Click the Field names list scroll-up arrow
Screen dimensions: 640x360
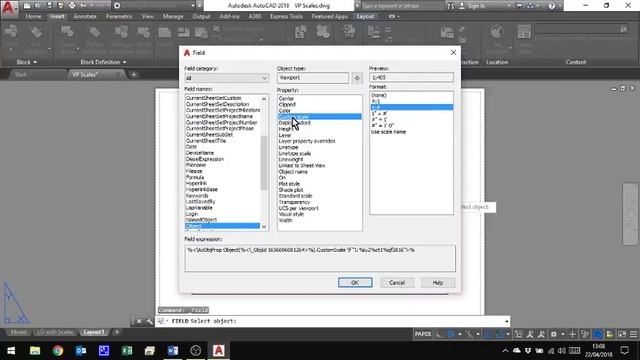pos(264,99)
